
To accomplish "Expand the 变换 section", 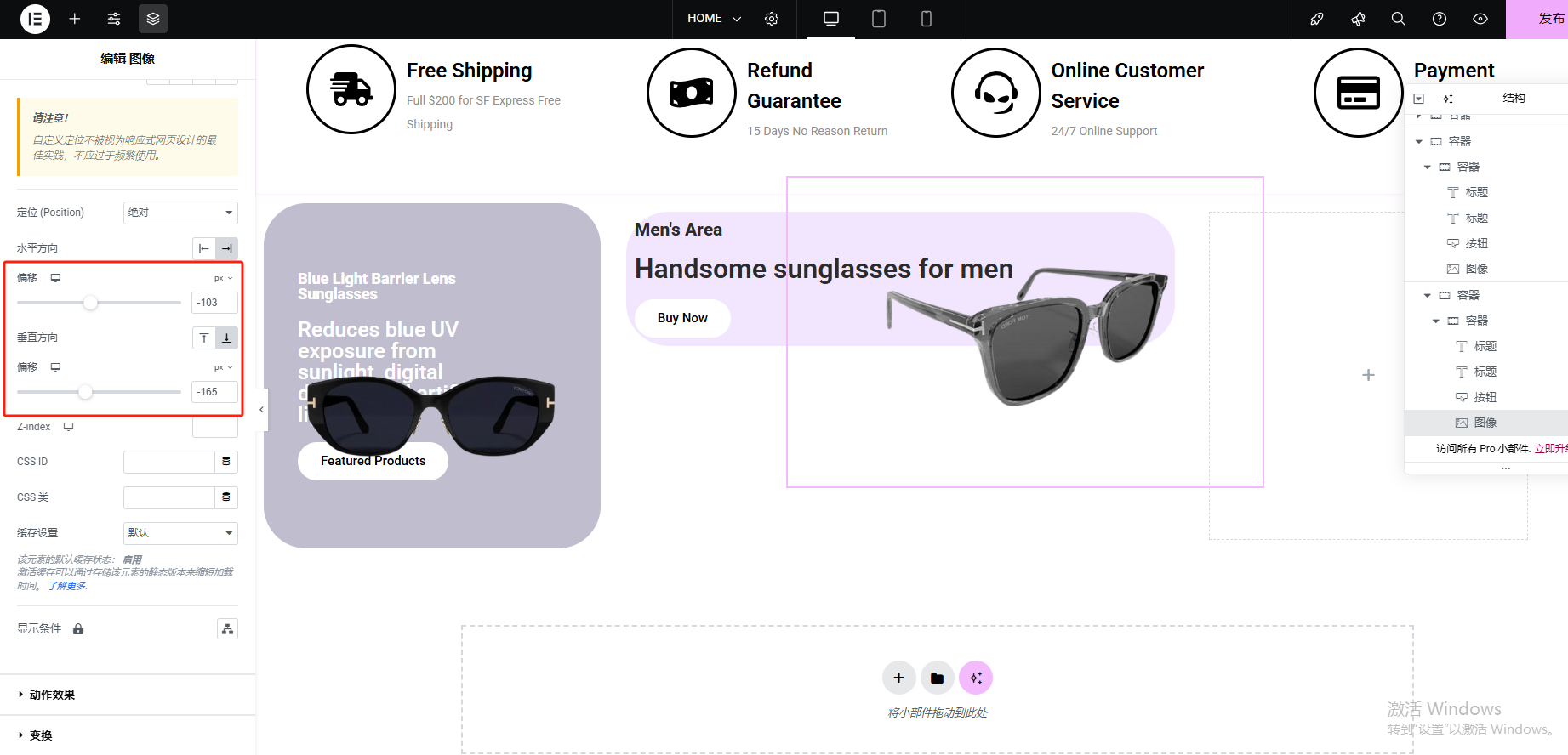I will (x=41, y=735).
